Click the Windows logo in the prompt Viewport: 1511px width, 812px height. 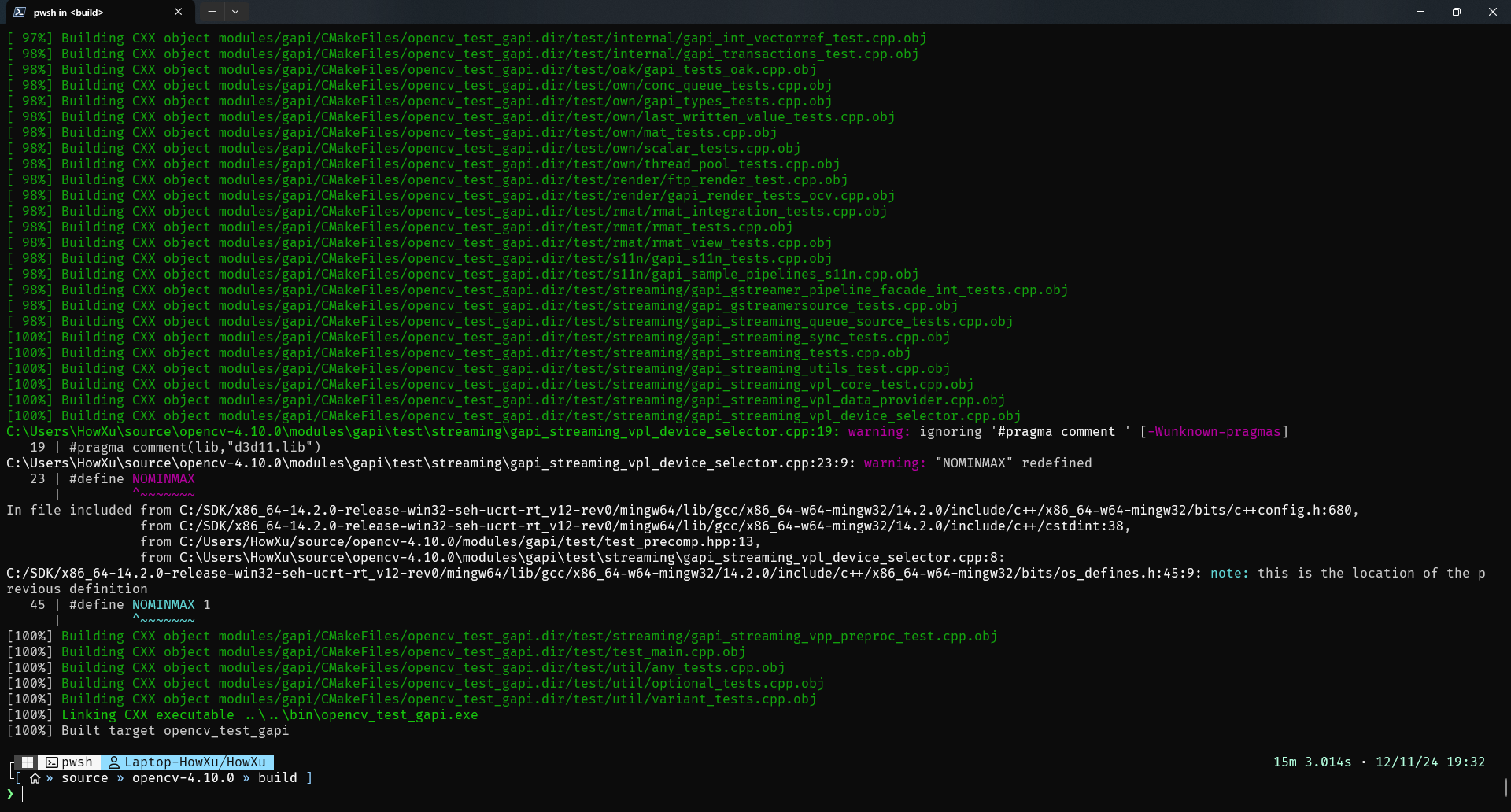28,762
